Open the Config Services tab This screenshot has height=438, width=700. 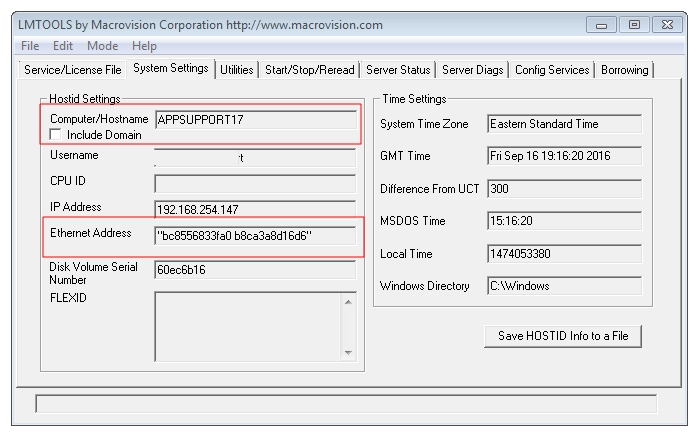point(553,70)
